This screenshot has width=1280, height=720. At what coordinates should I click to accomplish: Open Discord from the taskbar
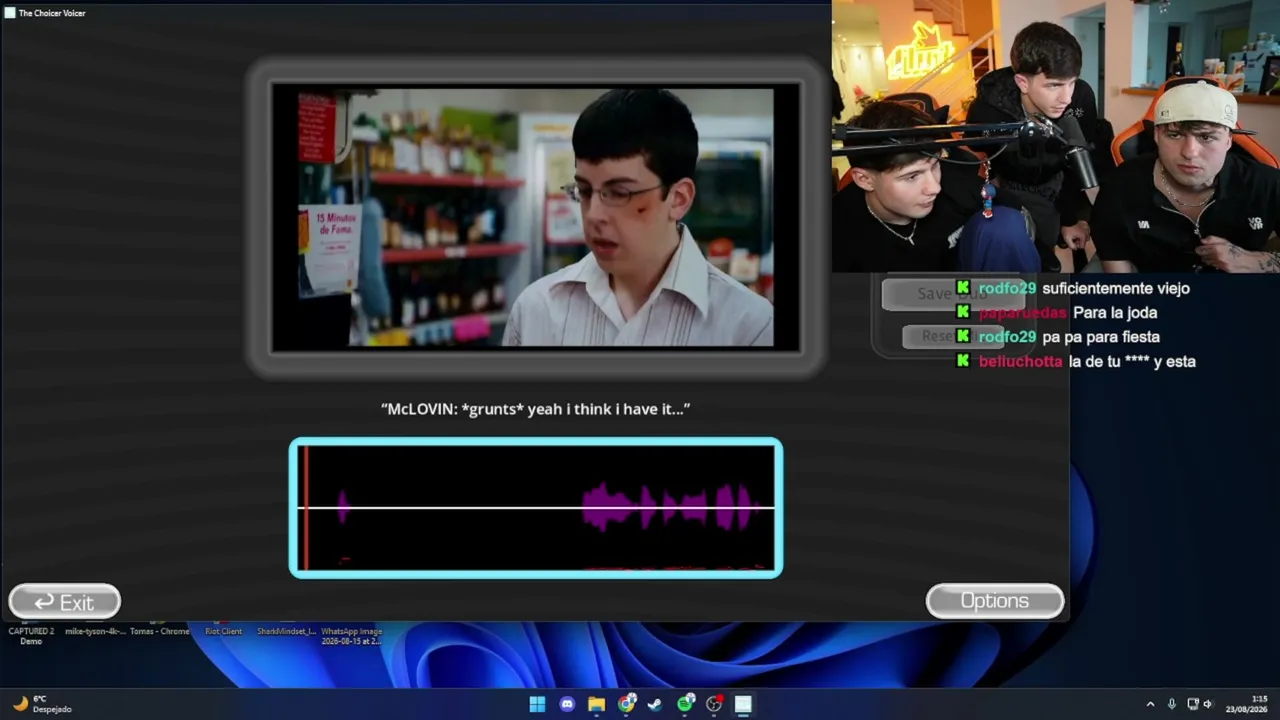click(567, 704)
